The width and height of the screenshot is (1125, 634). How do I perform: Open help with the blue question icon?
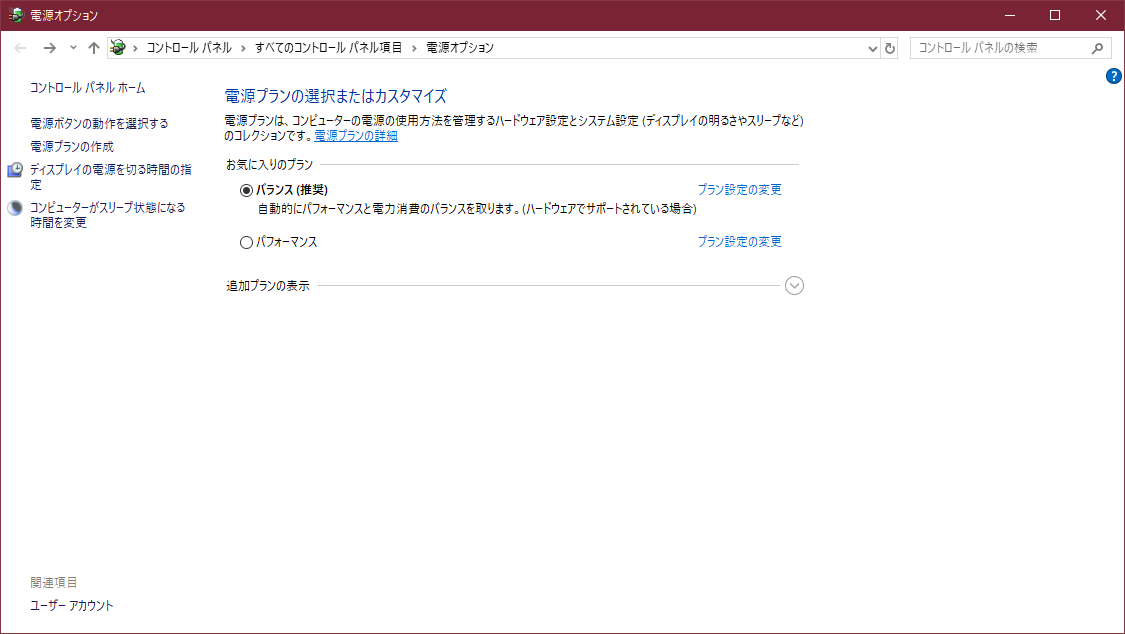[1114, 76]
